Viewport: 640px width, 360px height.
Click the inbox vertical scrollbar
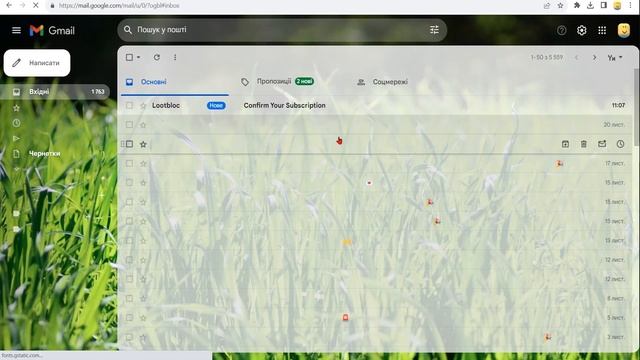click(636, 106)
